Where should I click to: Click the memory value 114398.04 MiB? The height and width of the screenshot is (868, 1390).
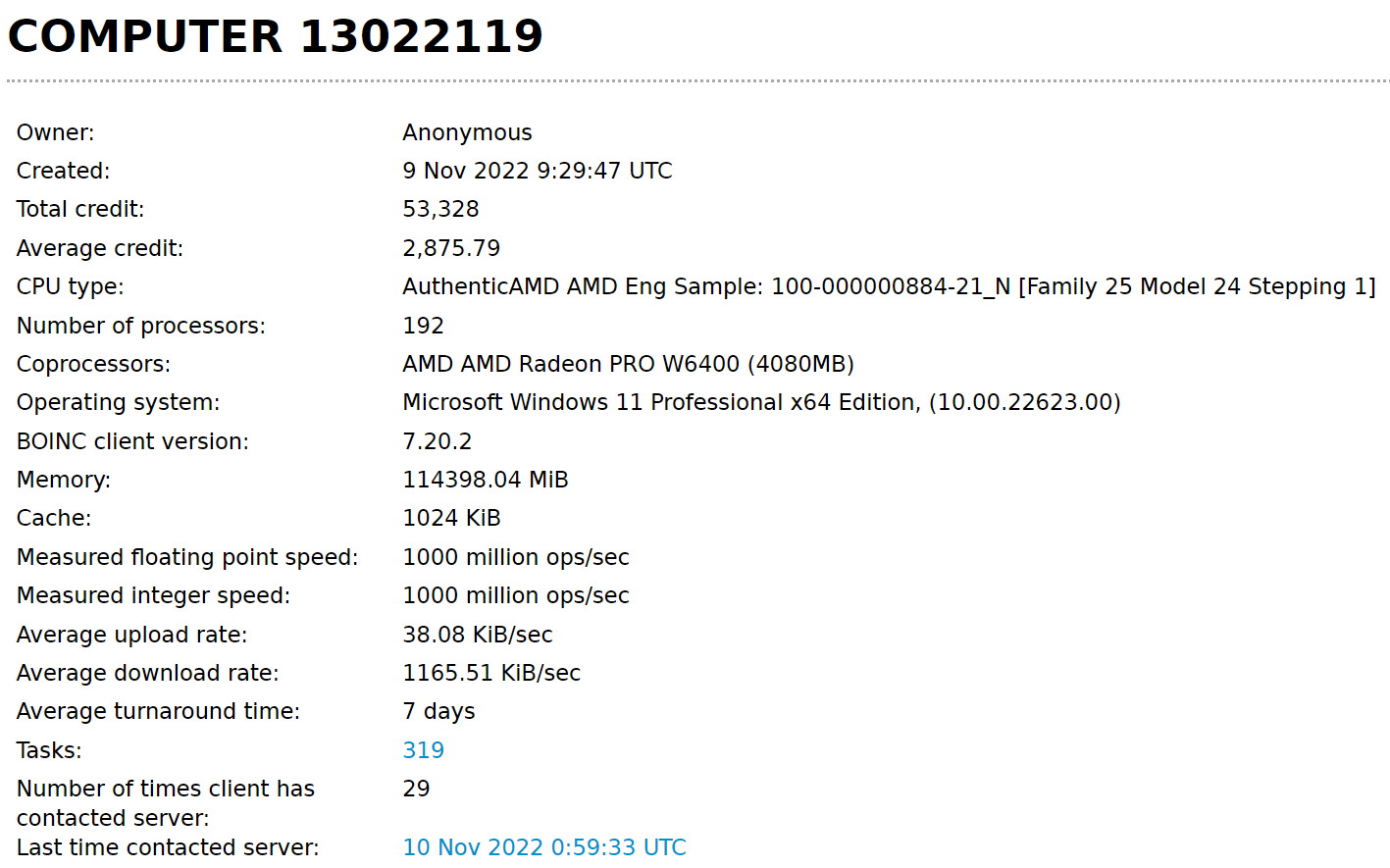tap(485, 480)
